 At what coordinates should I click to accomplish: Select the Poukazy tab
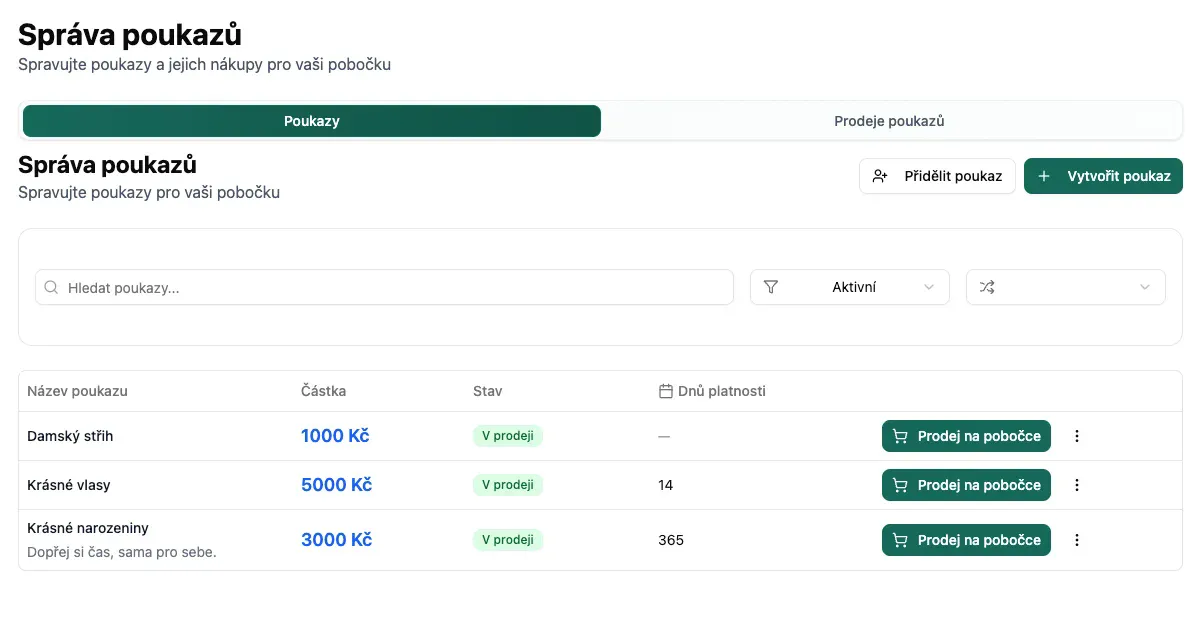pyautogui.click(x=312, y=121)
